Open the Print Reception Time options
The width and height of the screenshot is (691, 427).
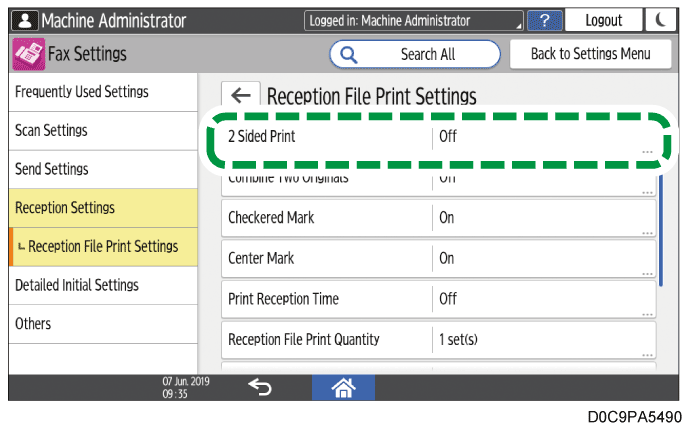point(438,299)
